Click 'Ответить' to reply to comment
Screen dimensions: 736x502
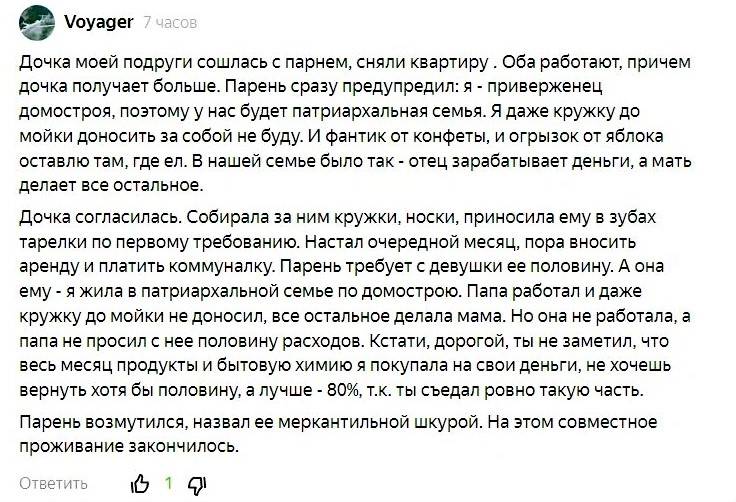54,483
